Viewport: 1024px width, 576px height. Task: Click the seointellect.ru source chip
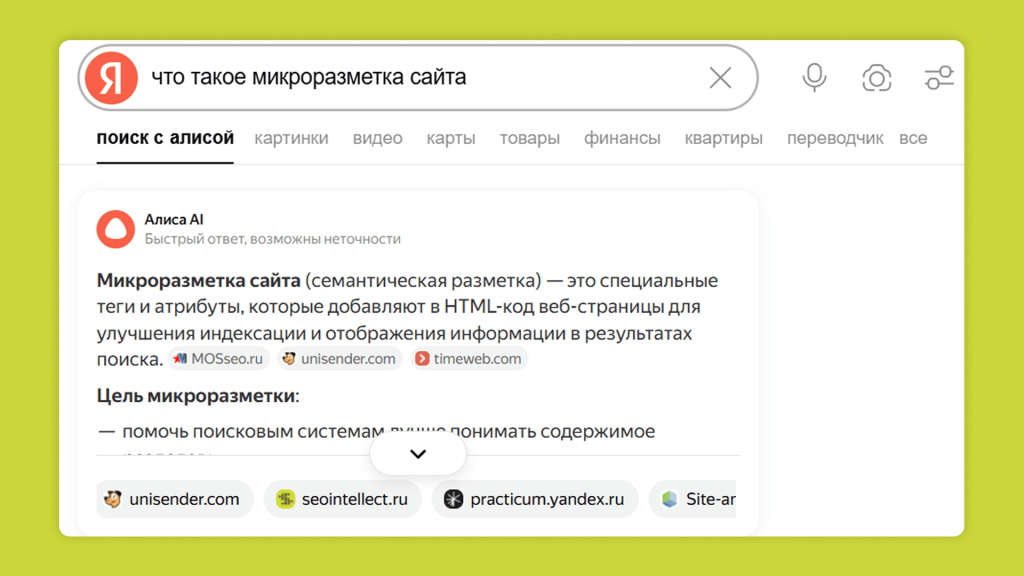click(x=343, y=499)
